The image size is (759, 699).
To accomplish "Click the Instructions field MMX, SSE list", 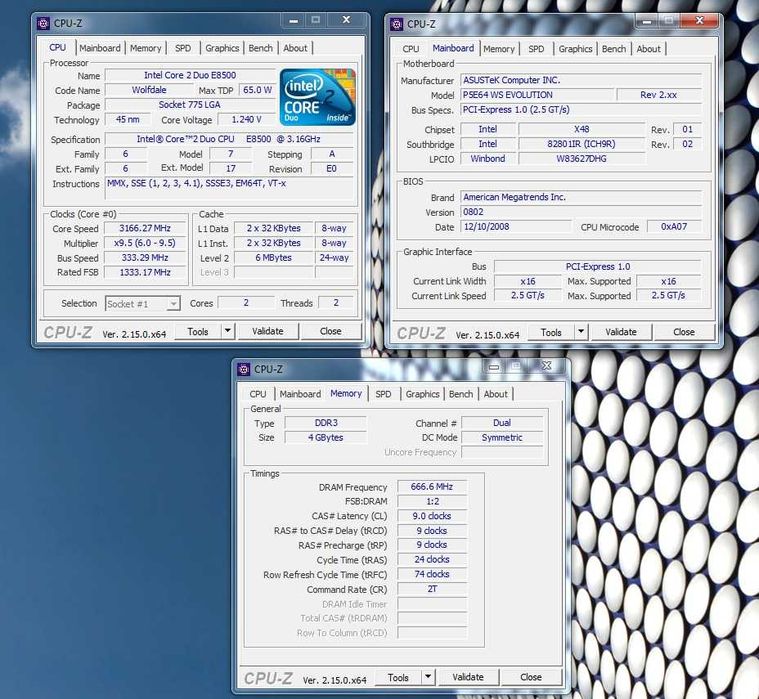I will 229,188.
